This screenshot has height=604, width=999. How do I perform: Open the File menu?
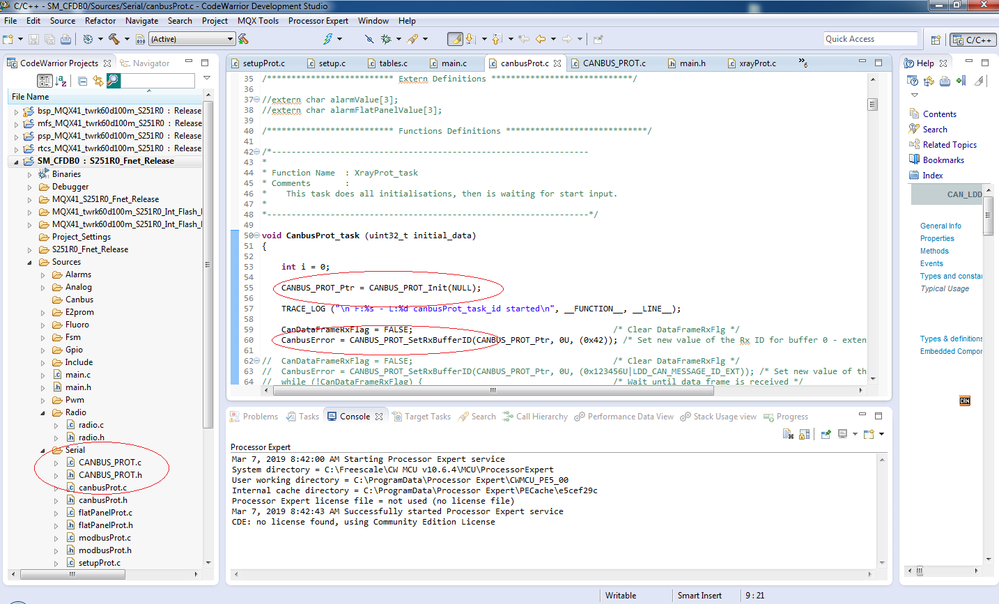pos(11,20)
